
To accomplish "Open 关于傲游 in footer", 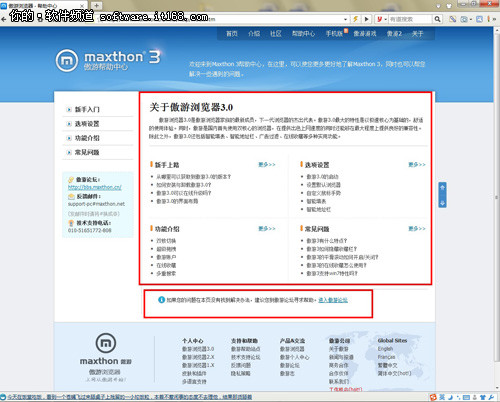I will pyautogui.click(x=339, y=349).
